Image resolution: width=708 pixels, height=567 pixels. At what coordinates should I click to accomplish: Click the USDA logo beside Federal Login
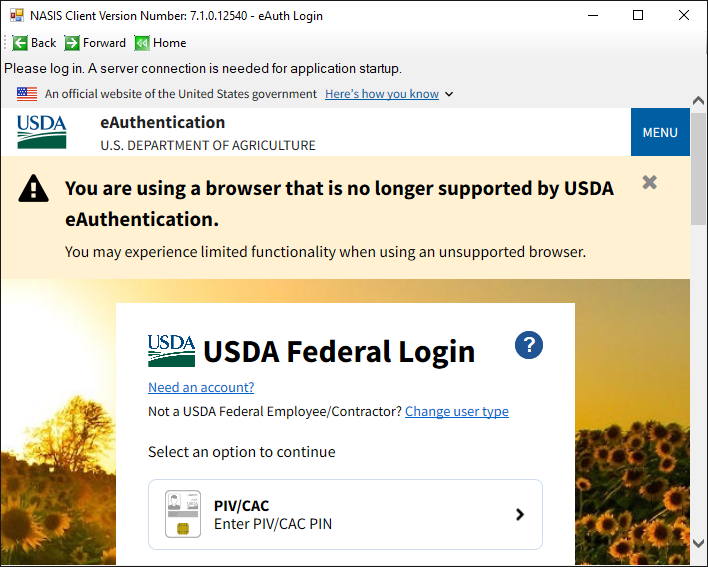(x=172, y=351)
